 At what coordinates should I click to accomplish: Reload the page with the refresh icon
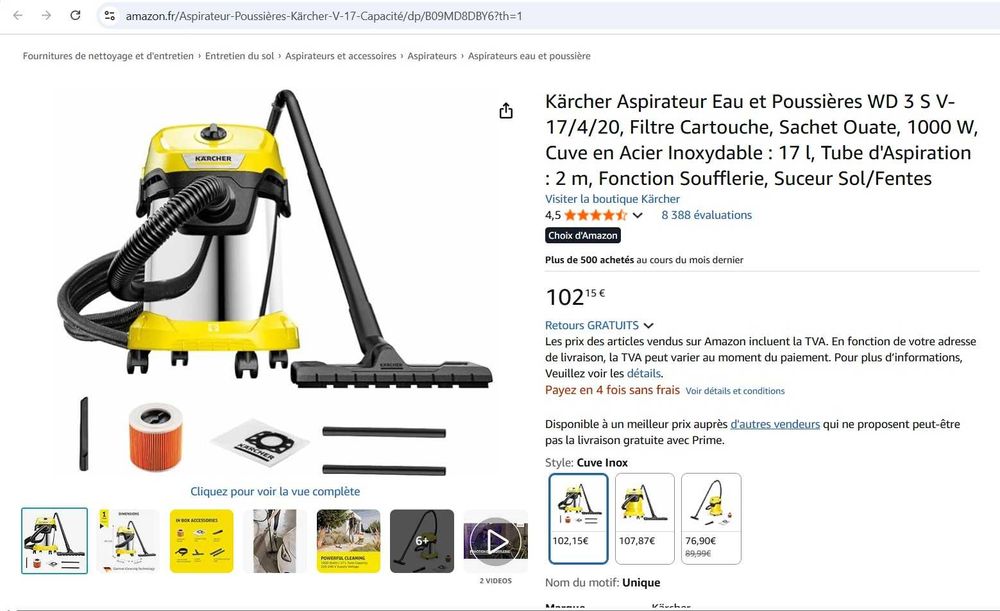[75, 15]
